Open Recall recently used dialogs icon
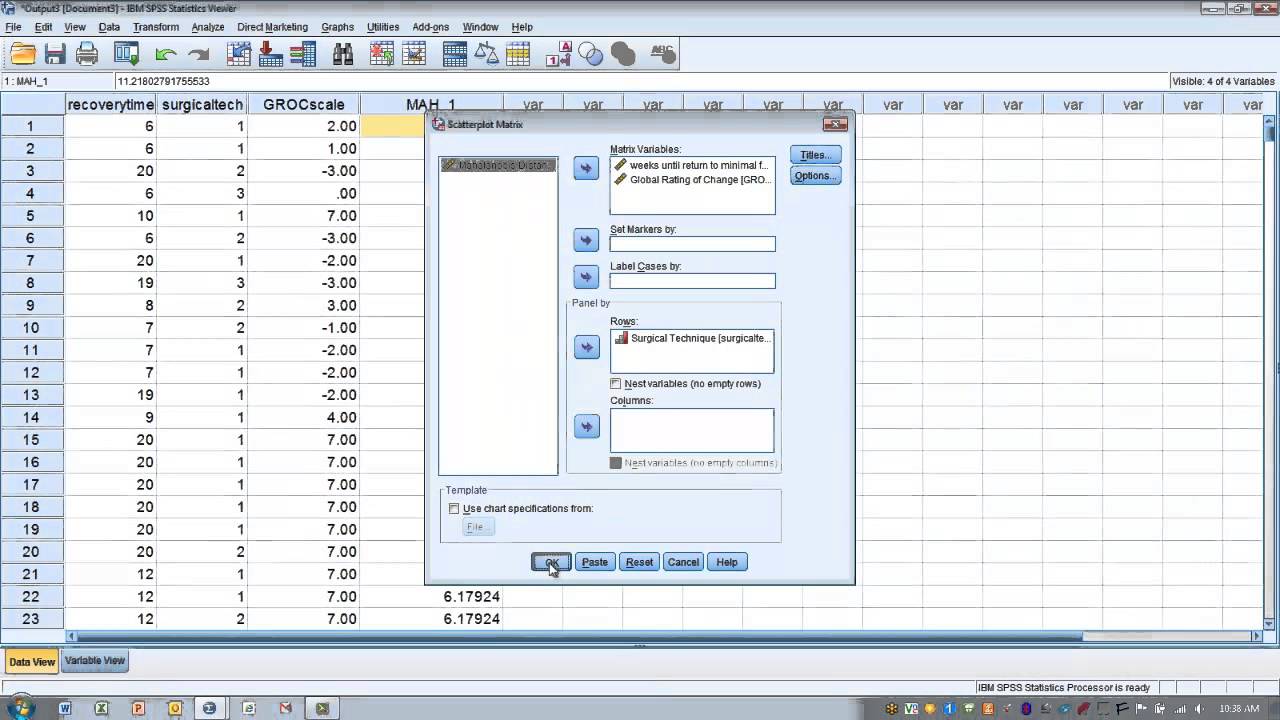 pos(127,54)
